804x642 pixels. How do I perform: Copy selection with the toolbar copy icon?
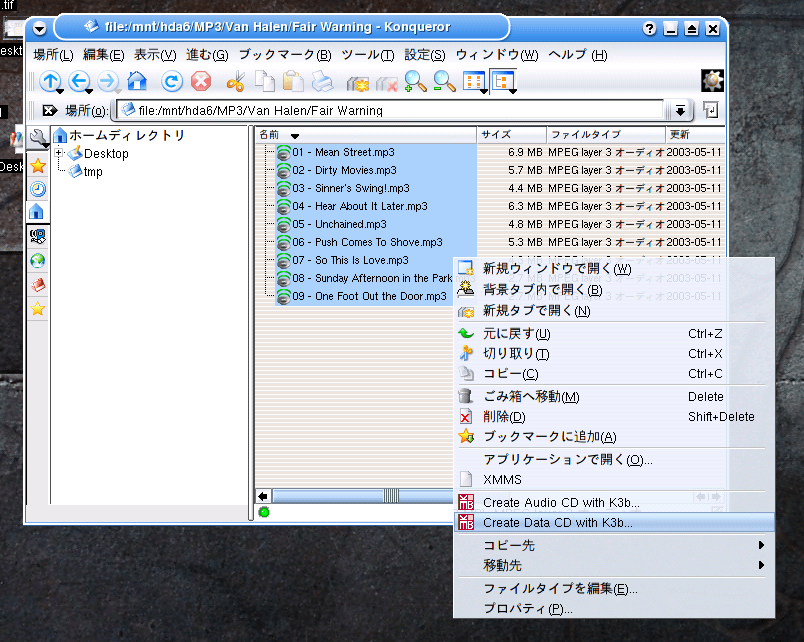click(x=265, y=81)
